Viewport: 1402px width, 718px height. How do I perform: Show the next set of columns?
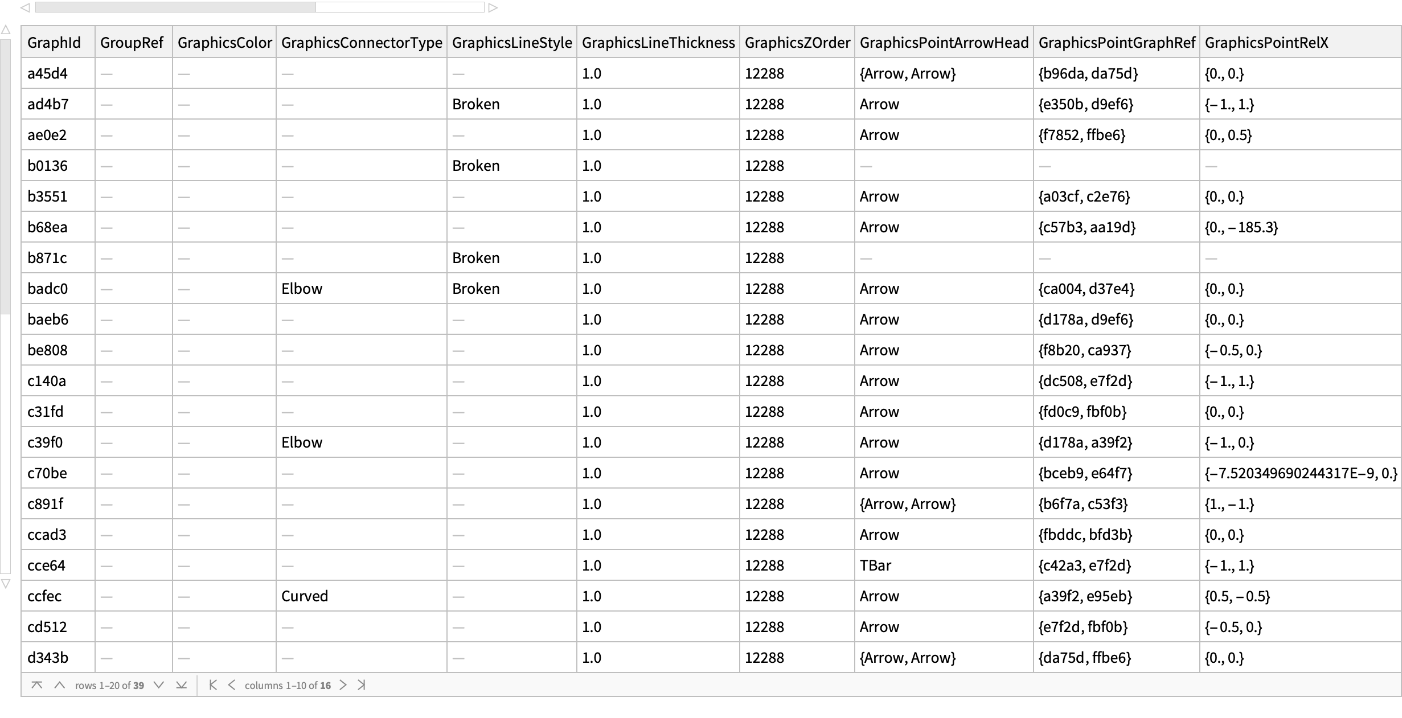pos(343,685)
